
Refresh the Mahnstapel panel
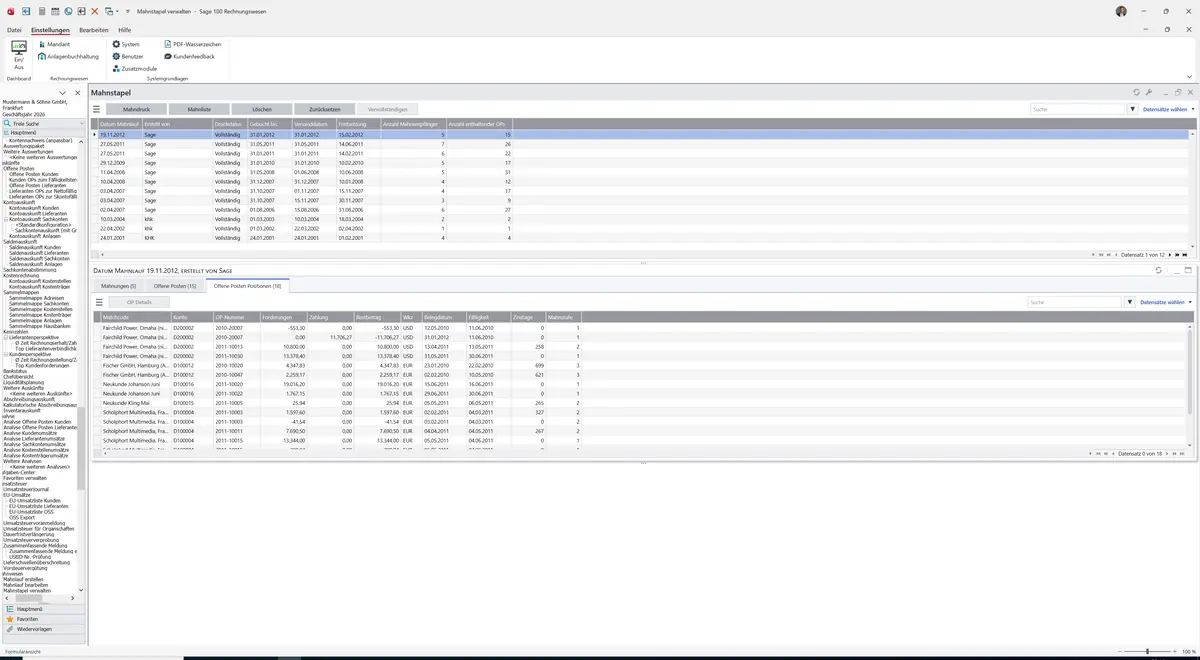pyautogui.click(x=1136, y=92)
